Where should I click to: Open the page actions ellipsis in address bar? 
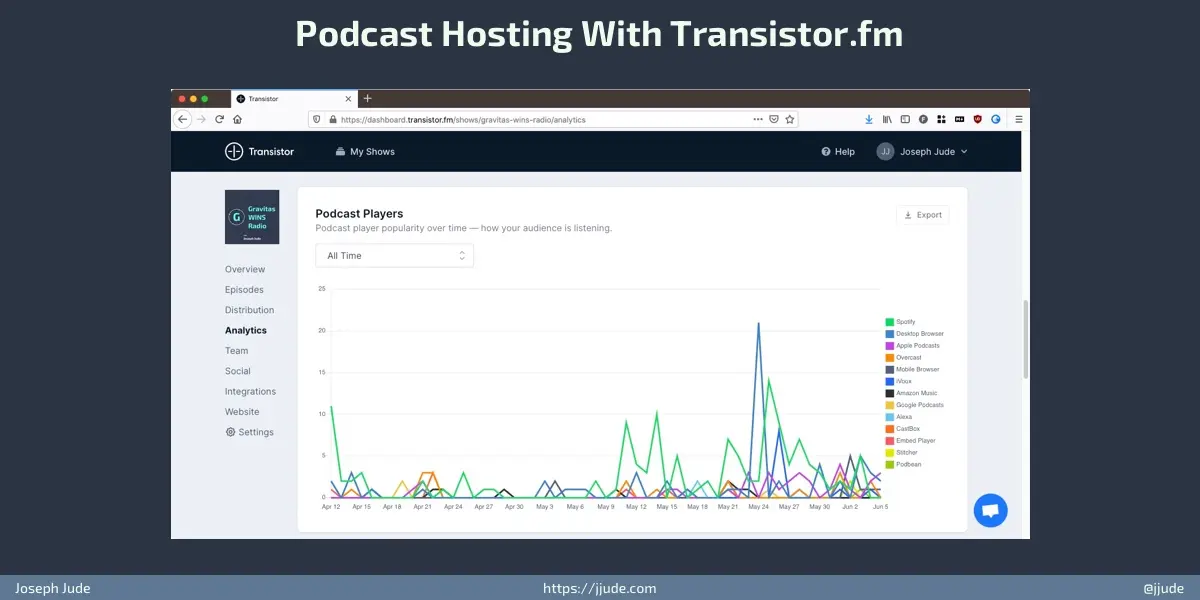(757, 119)
